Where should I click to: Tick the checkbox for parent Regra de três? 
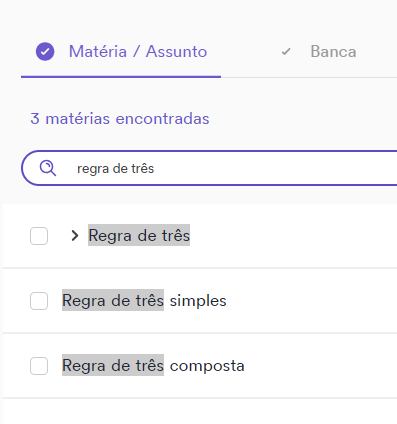click(x=39, y=236)
